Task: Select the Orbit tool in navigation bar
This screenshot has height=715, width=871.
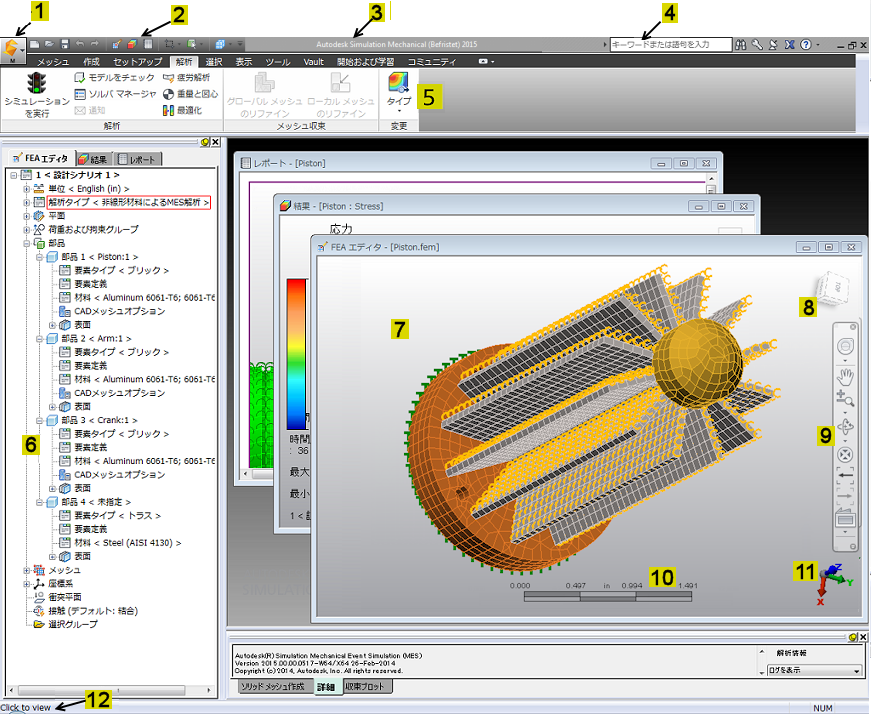Action: tap(845, 427)
